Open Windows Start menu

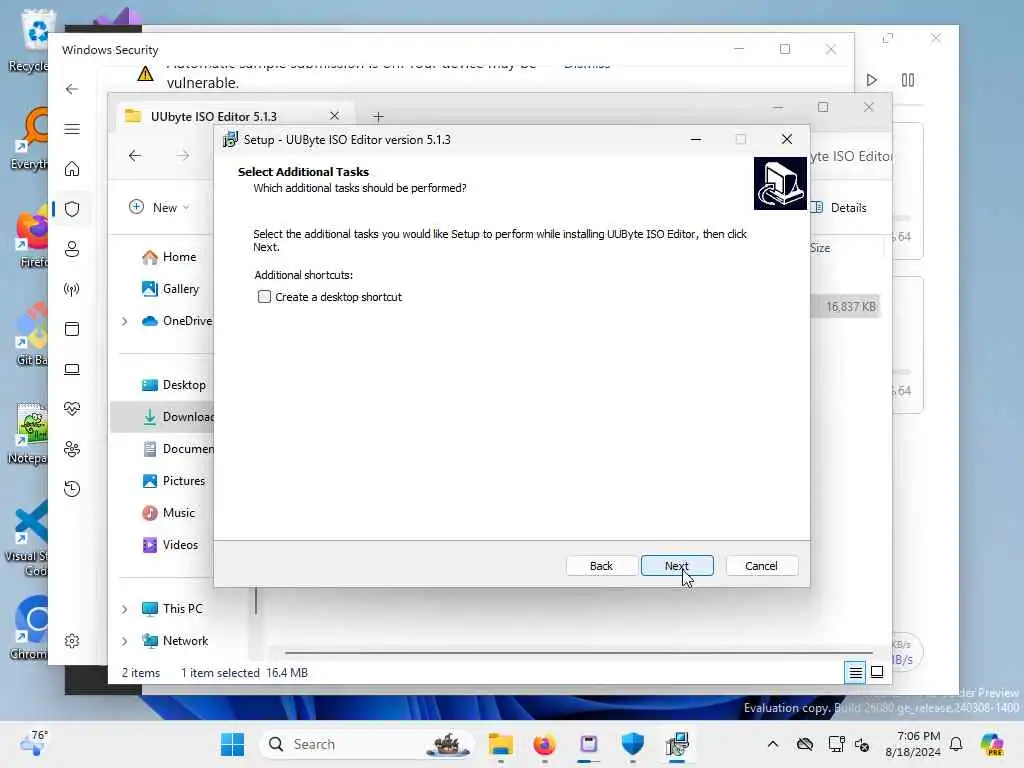(232, 744)
